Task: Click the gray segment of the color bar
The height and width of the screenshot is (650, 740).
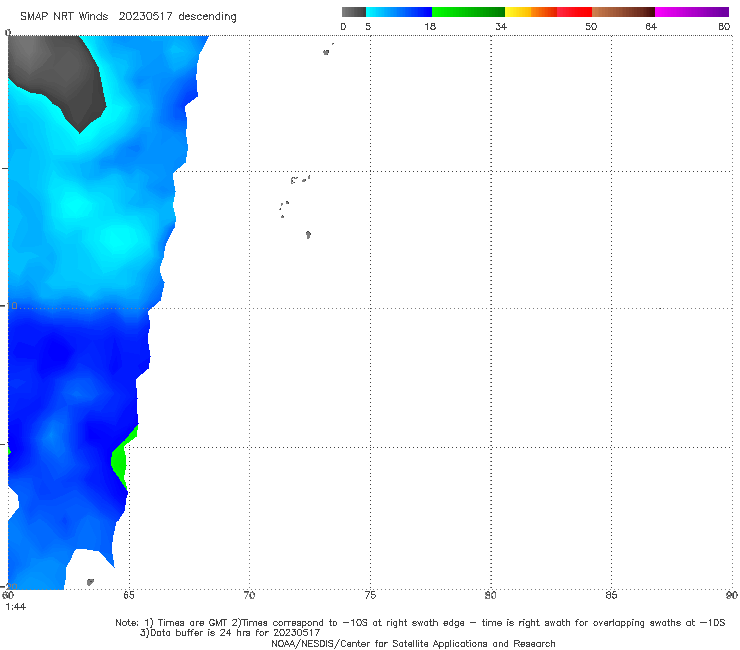Action: 354,12
